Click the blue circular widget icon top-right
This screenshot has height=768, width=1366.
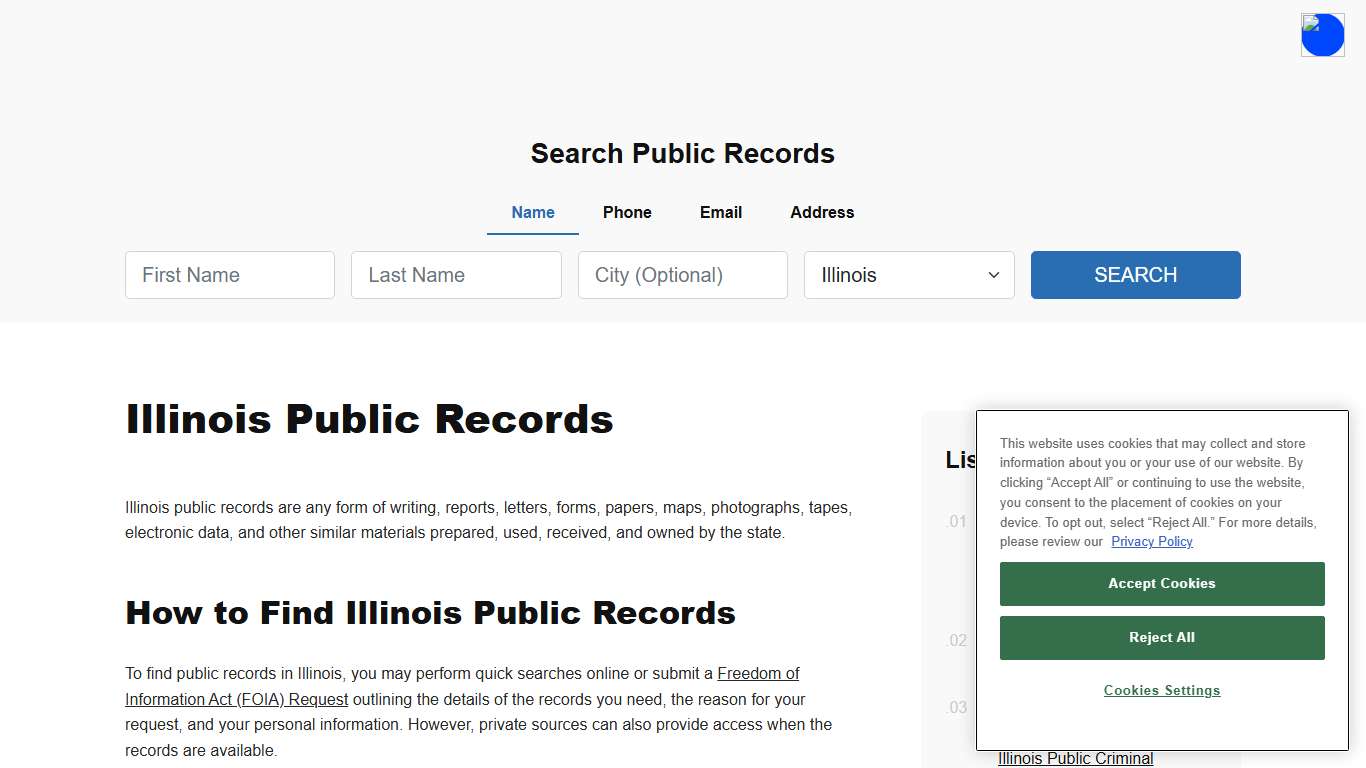(x=1322, y=34)
